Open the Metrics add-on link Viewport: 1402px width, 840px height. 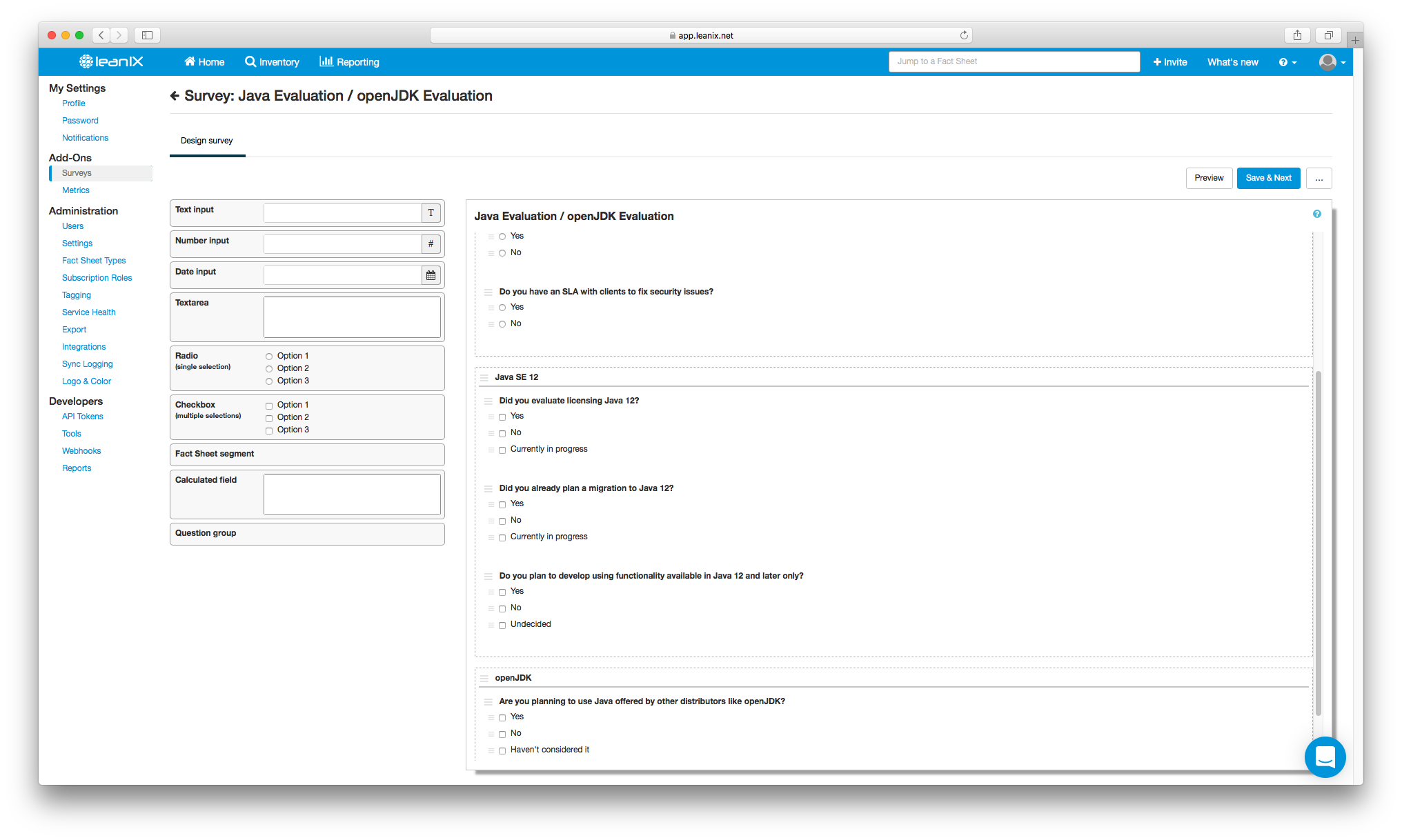point(76,190)
